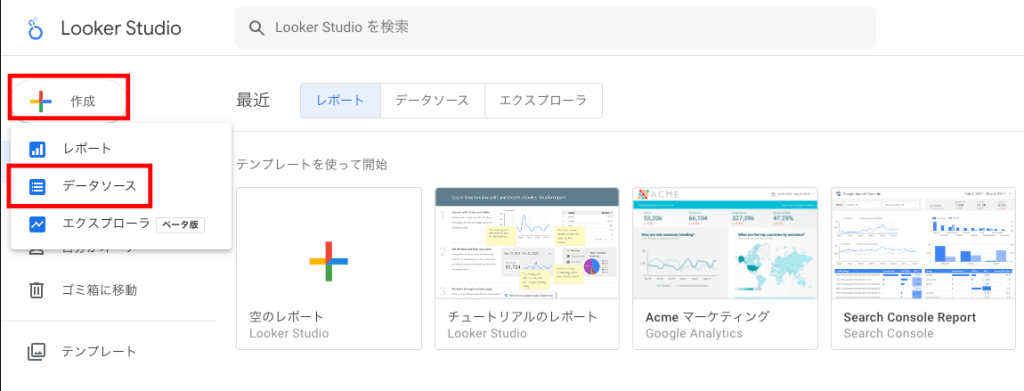Click the explorer line chart icon

pyautogui.click(x=37, y=224)
